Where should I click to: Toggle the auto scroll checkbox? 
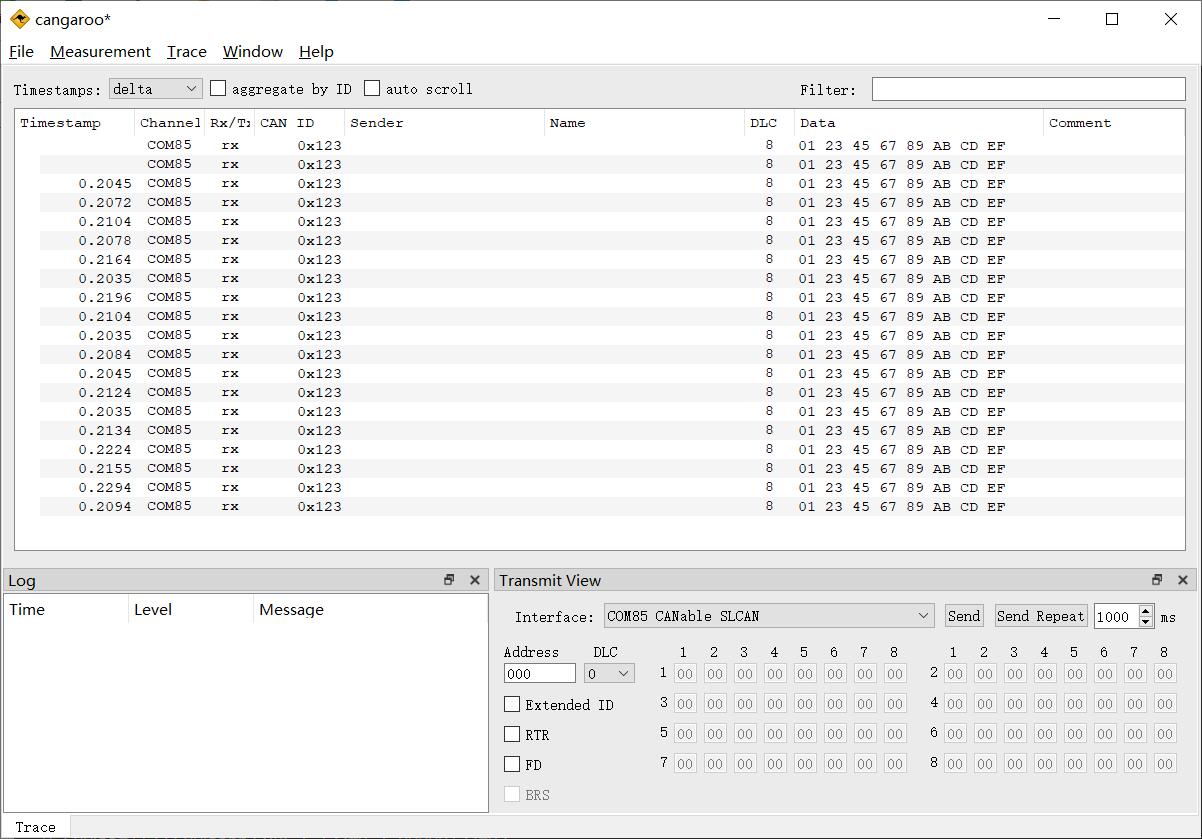point(372,89)
